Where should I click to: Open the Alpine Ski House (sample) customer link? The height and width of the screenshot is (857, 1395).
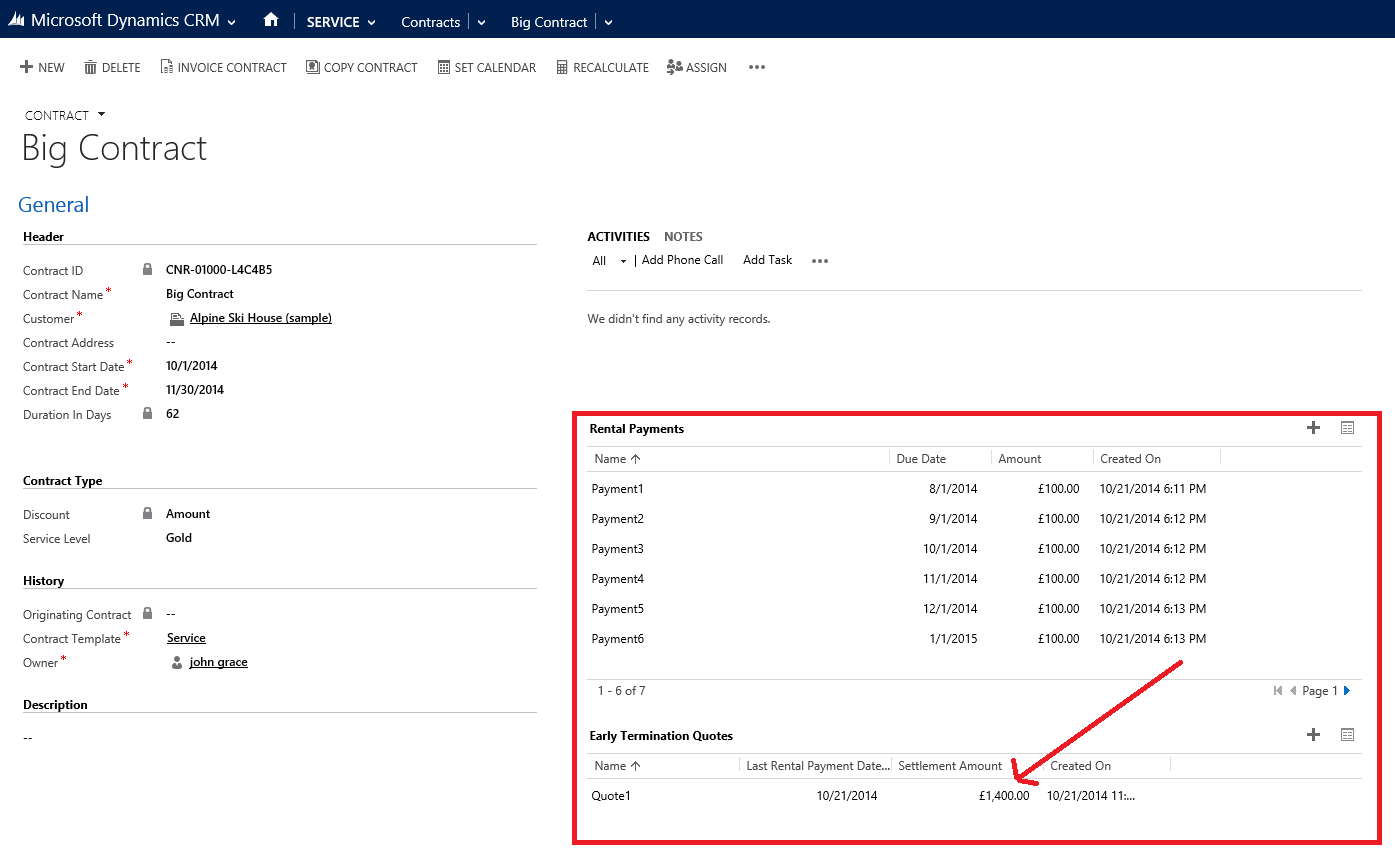[260, 318]
